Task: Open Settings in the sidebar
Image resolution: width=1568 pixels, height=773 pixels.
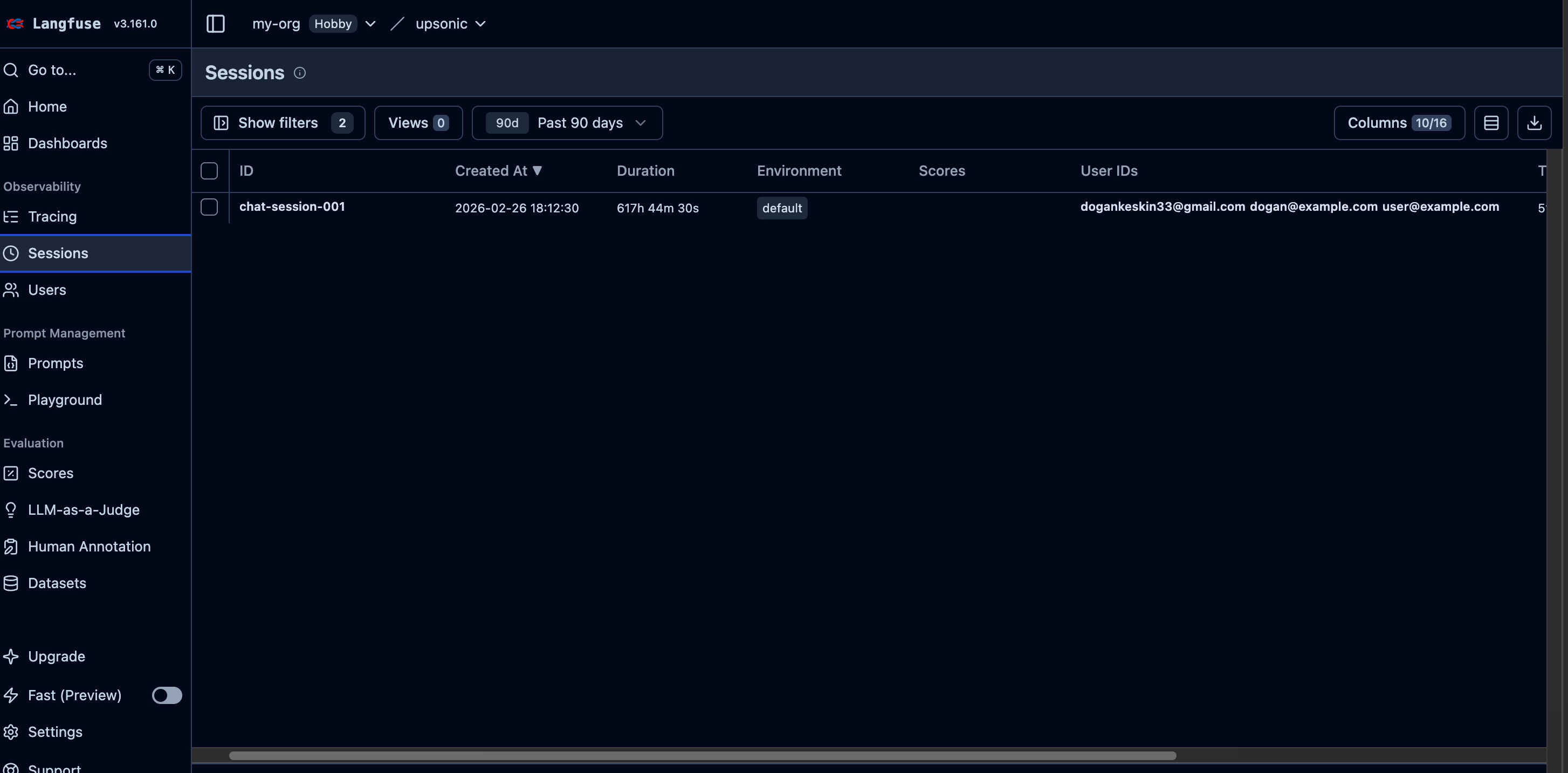Action: click(55, 731)
